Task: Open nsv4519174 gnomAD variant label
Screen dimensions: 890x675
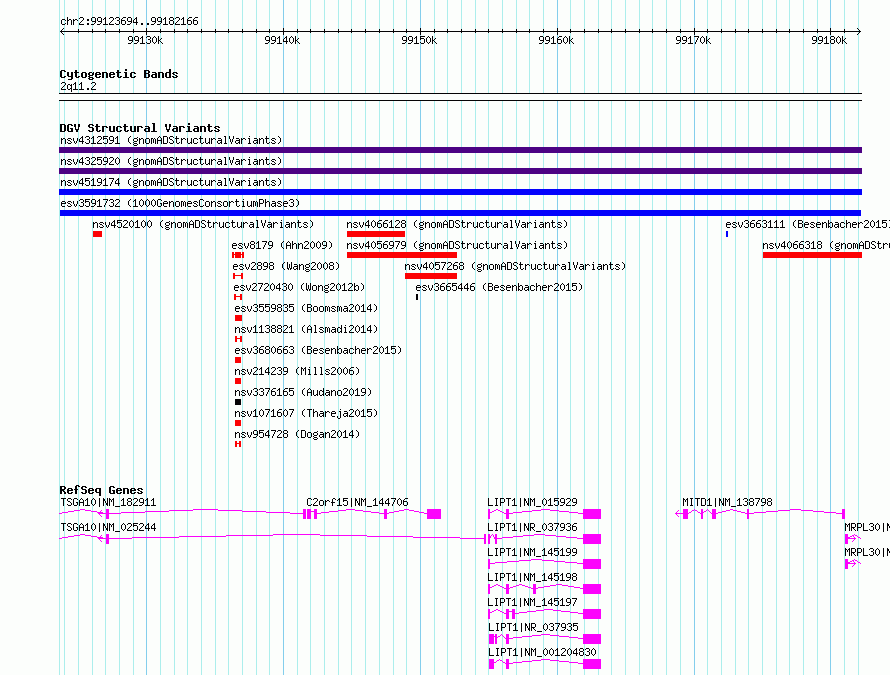Action: [x=171, y=182]
